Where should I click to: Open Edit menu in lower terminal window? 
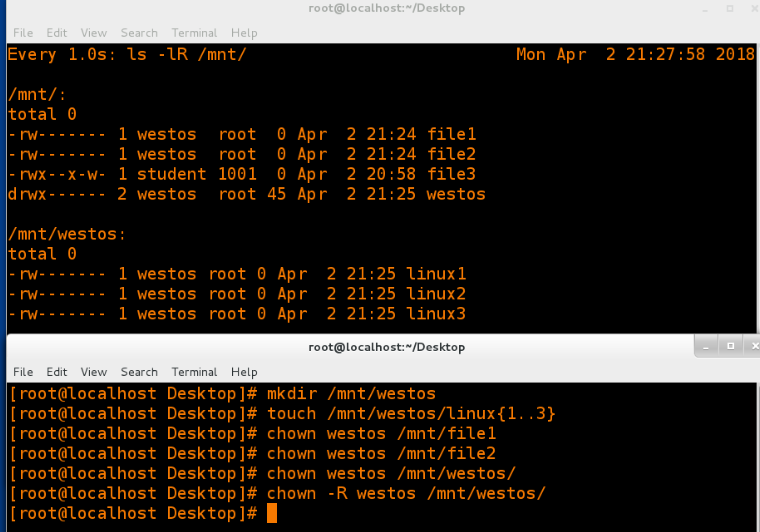click(56, 372)
